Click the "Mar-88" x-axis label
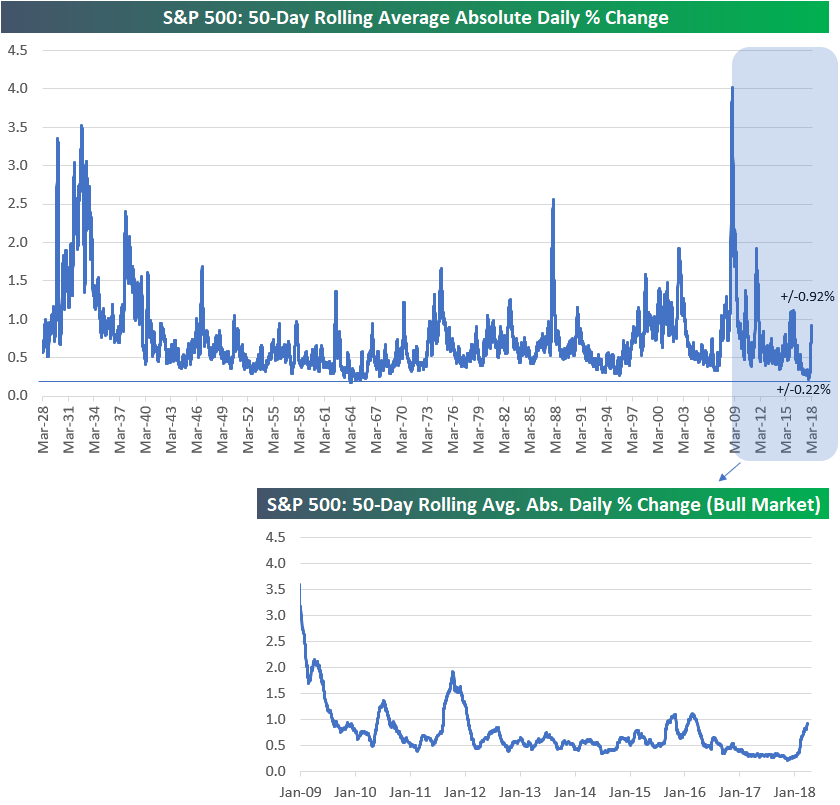Image resolution: width=840 pixels, height=805 pixels. (556, 430)
